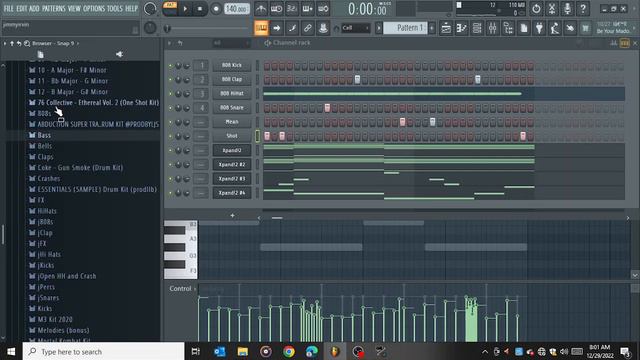Open the FILE menu
The image size is (640, 360).
point(8,8)
